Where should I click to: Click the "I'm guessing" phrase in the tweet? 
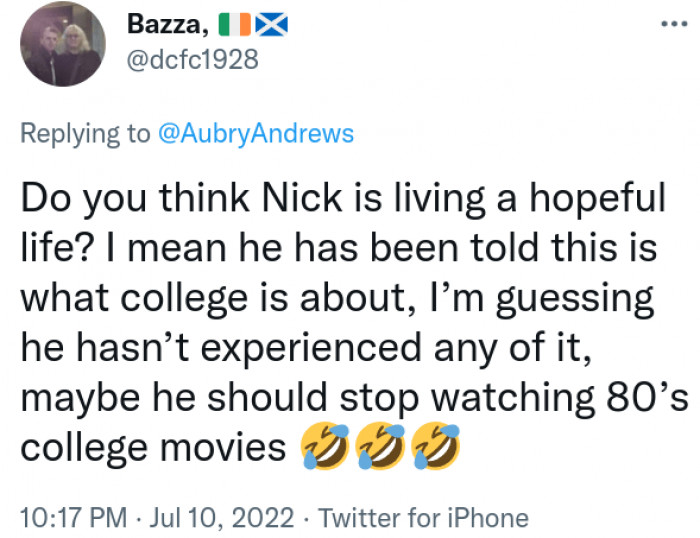tap(542, 297)
